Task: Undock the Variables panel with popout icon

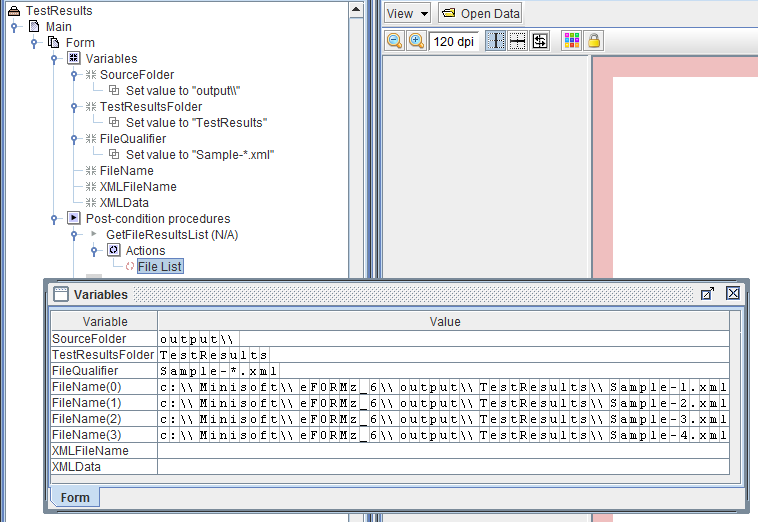Action: click(707, 293)
